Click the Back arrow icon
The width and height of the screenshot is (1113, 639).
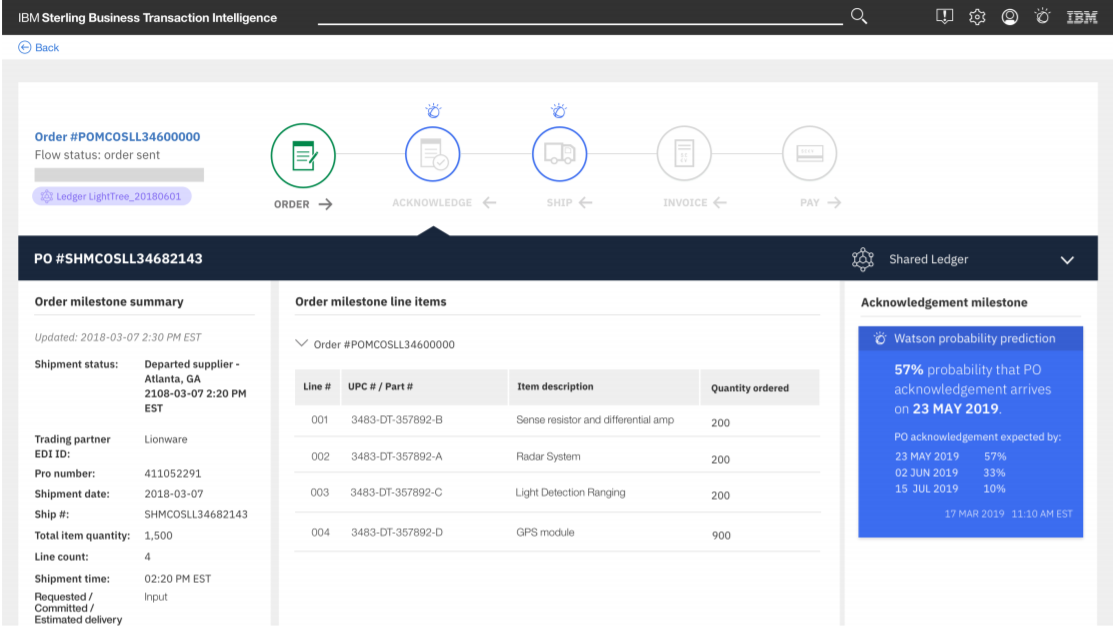pos(24,48)
